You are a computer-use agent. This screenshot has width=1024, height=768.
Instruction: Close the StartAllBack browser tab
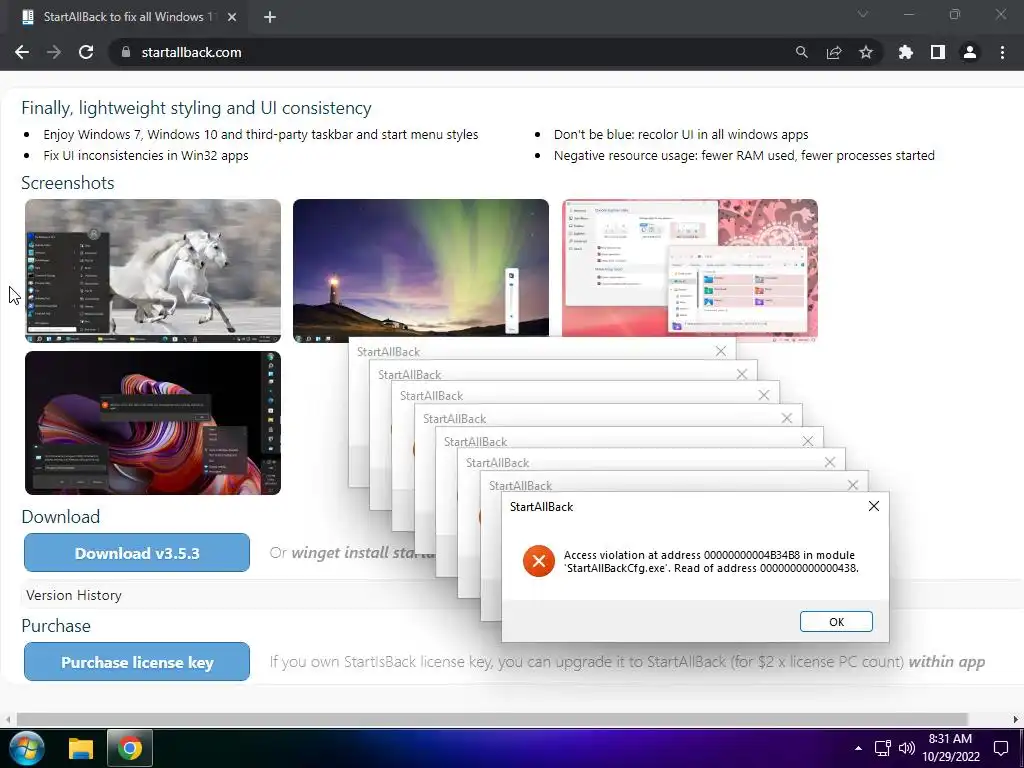(232, 17)
